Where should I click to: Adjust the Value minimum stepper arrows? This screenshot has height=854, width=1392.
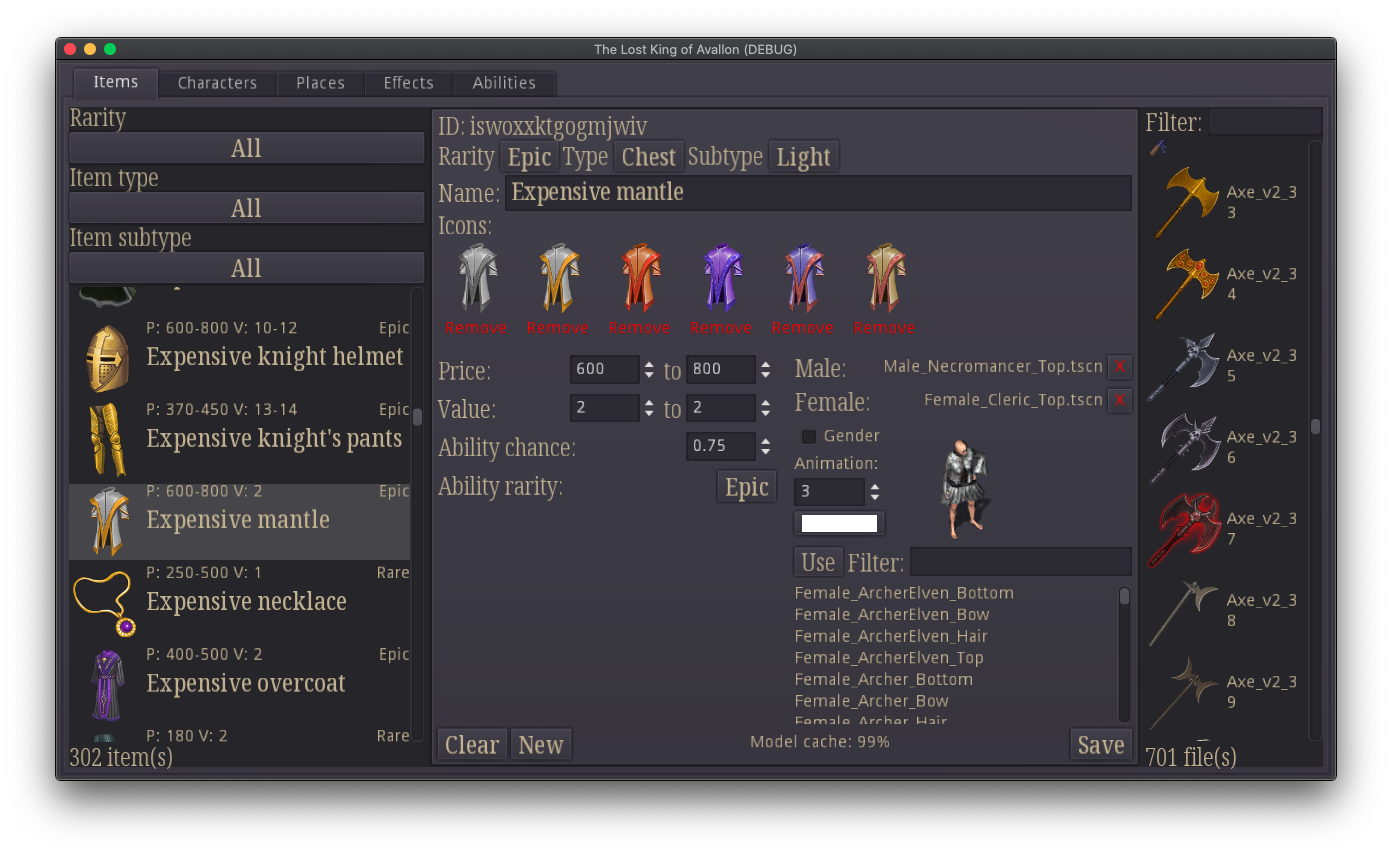click(x=649, y=408)
